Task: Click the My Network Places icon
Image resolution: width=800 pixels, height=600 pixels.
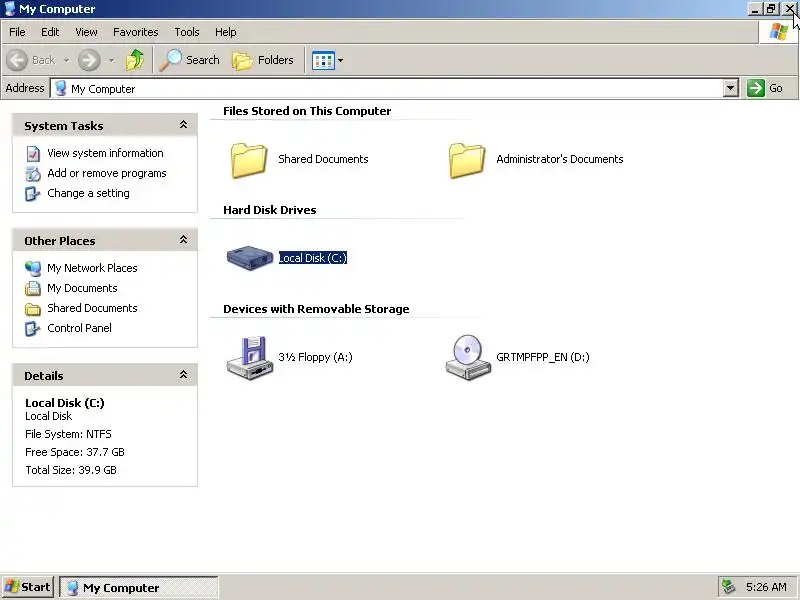Action: pos(33,268)
